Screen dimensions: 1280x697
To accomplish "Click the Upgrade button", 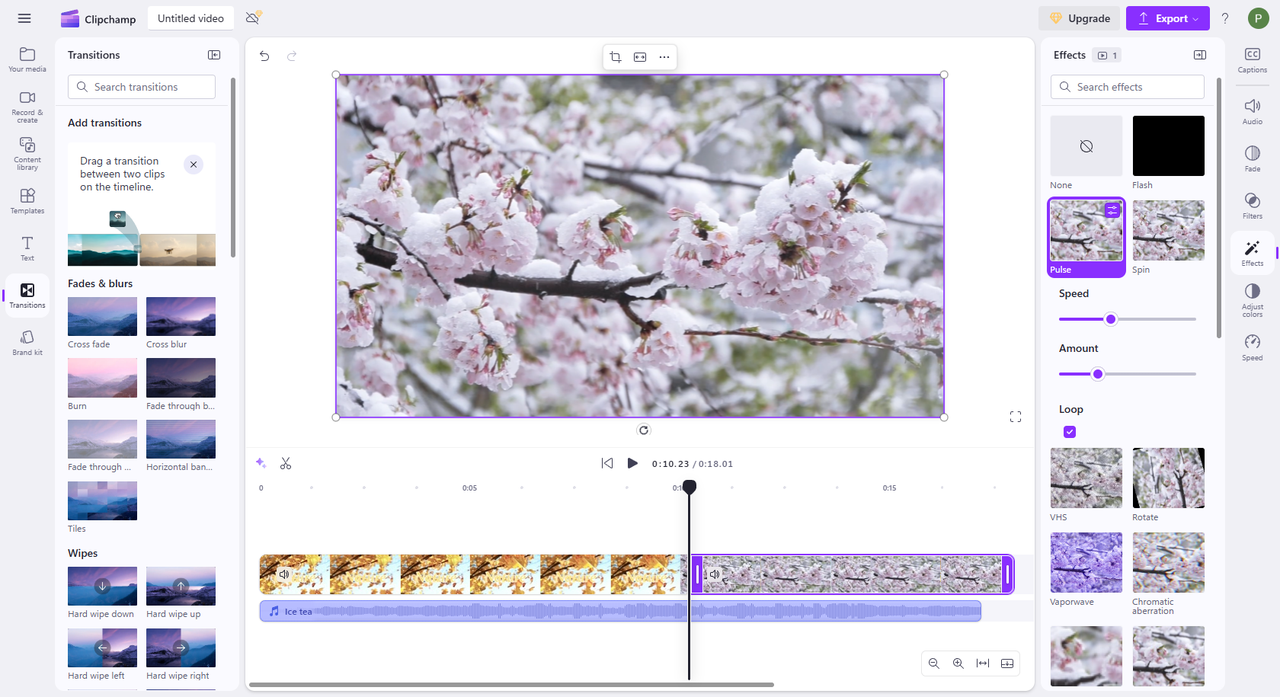I will (1079, 18).
